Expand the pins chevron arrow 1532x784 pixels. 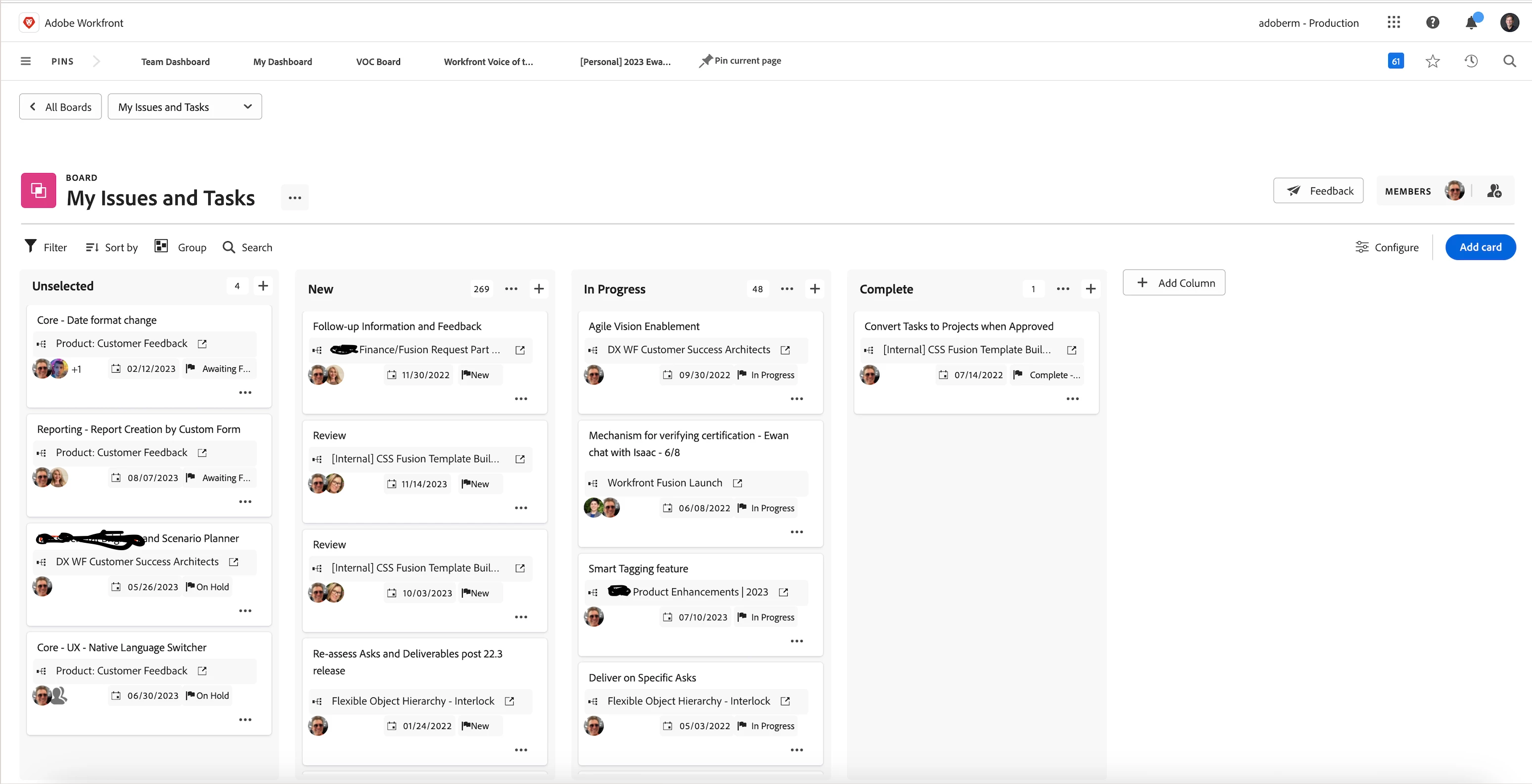(x=96, y=61)
